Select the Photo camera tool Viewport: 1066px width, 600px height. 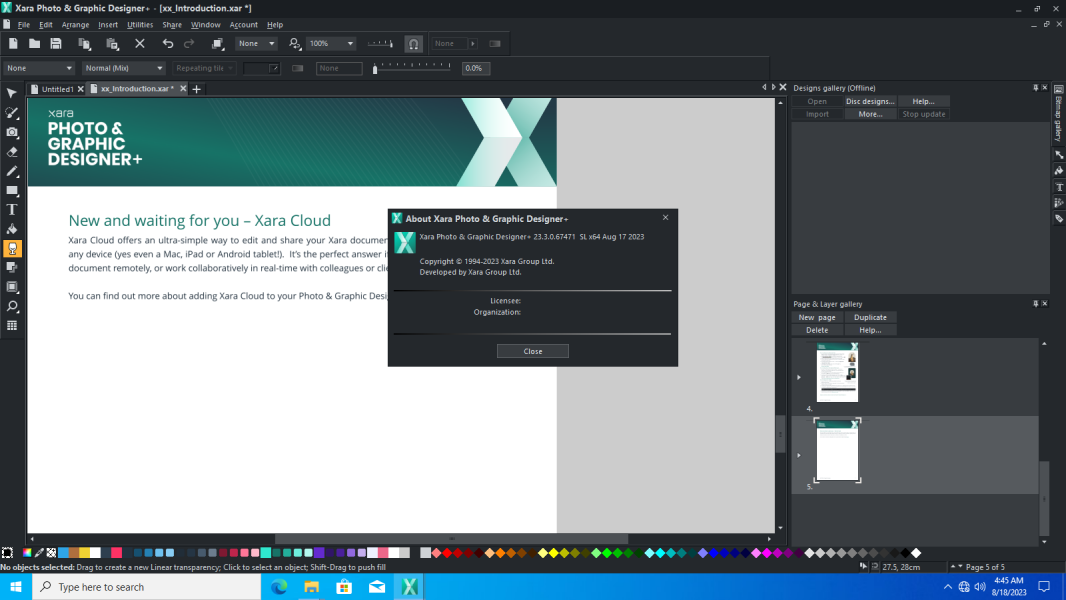pos(12,132)
